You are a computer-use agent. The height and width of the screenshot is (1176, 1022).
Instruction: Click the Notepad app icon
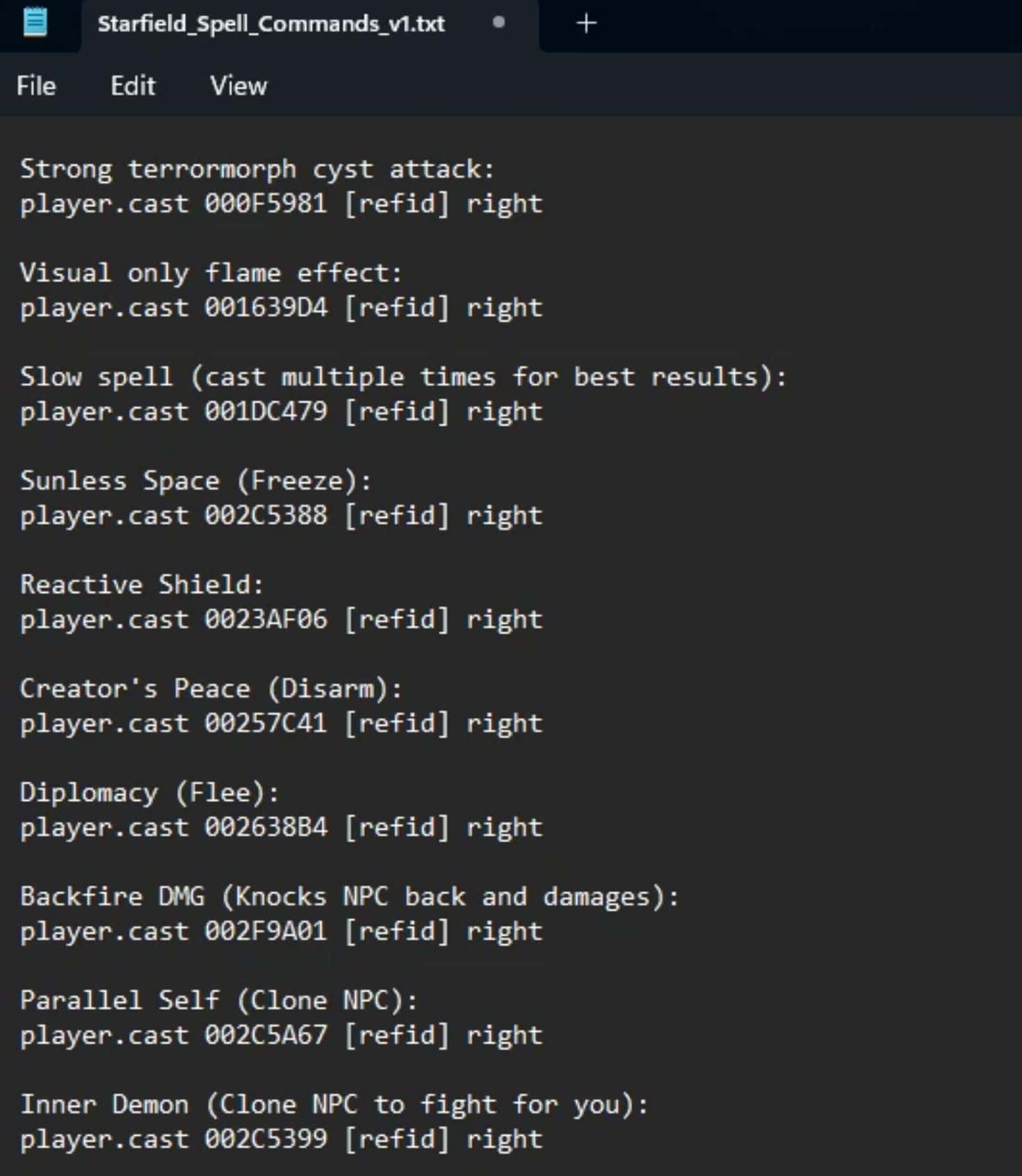(x=35, y=22)
